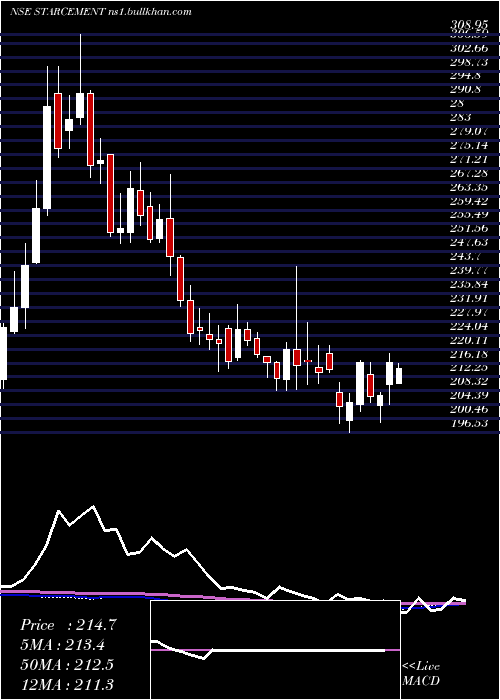Click the 271.21 price axis label
This screenshot has height=700, width=500.
click(x=469, y=159)
